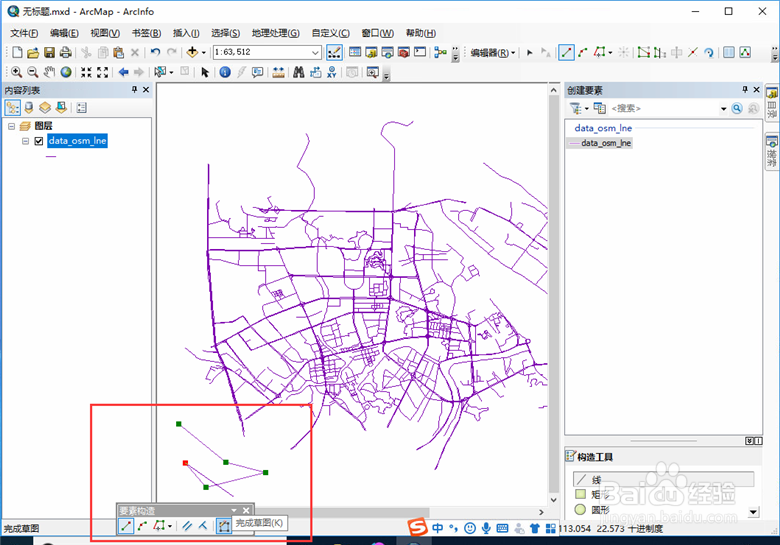Switch to List By Source view

coord(29,107)
